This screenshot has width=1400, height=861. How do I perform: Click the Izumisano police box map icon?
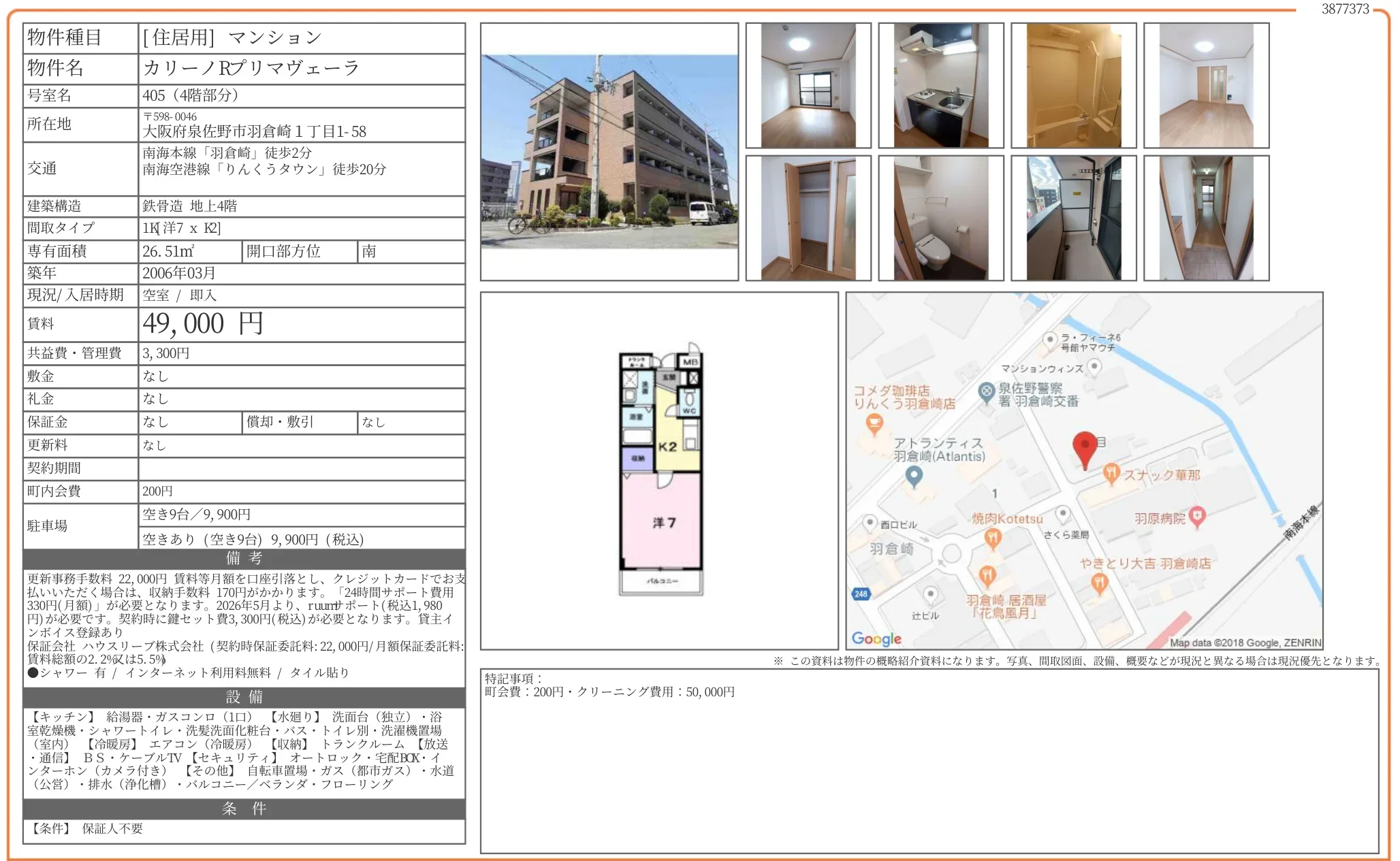tap(987, 392)
